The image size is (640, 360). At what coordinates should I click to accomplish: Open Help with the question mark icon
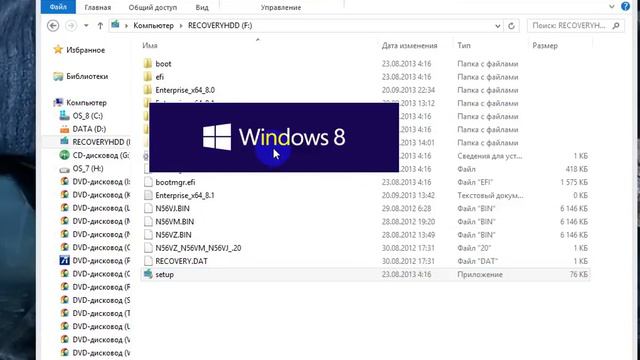click(x=625, y=6)
